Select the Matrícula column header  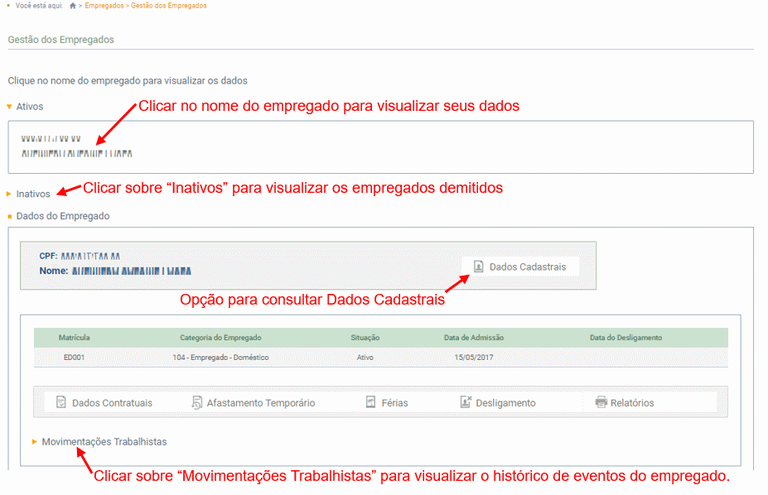(74, 337)
